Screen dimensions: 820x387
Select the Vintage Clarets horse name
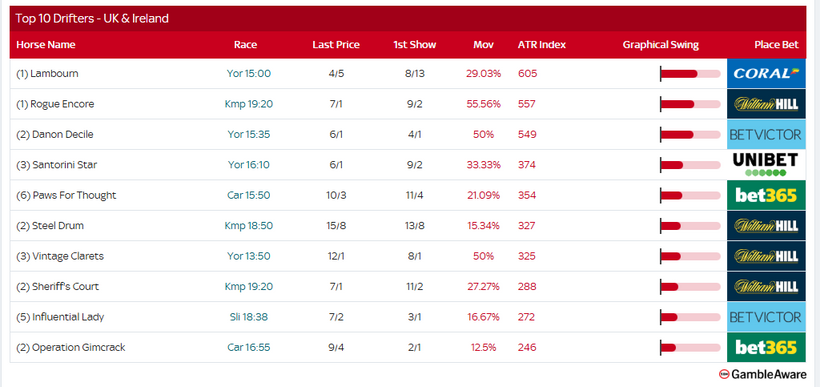pyautogui.click(x=68, y=256)
